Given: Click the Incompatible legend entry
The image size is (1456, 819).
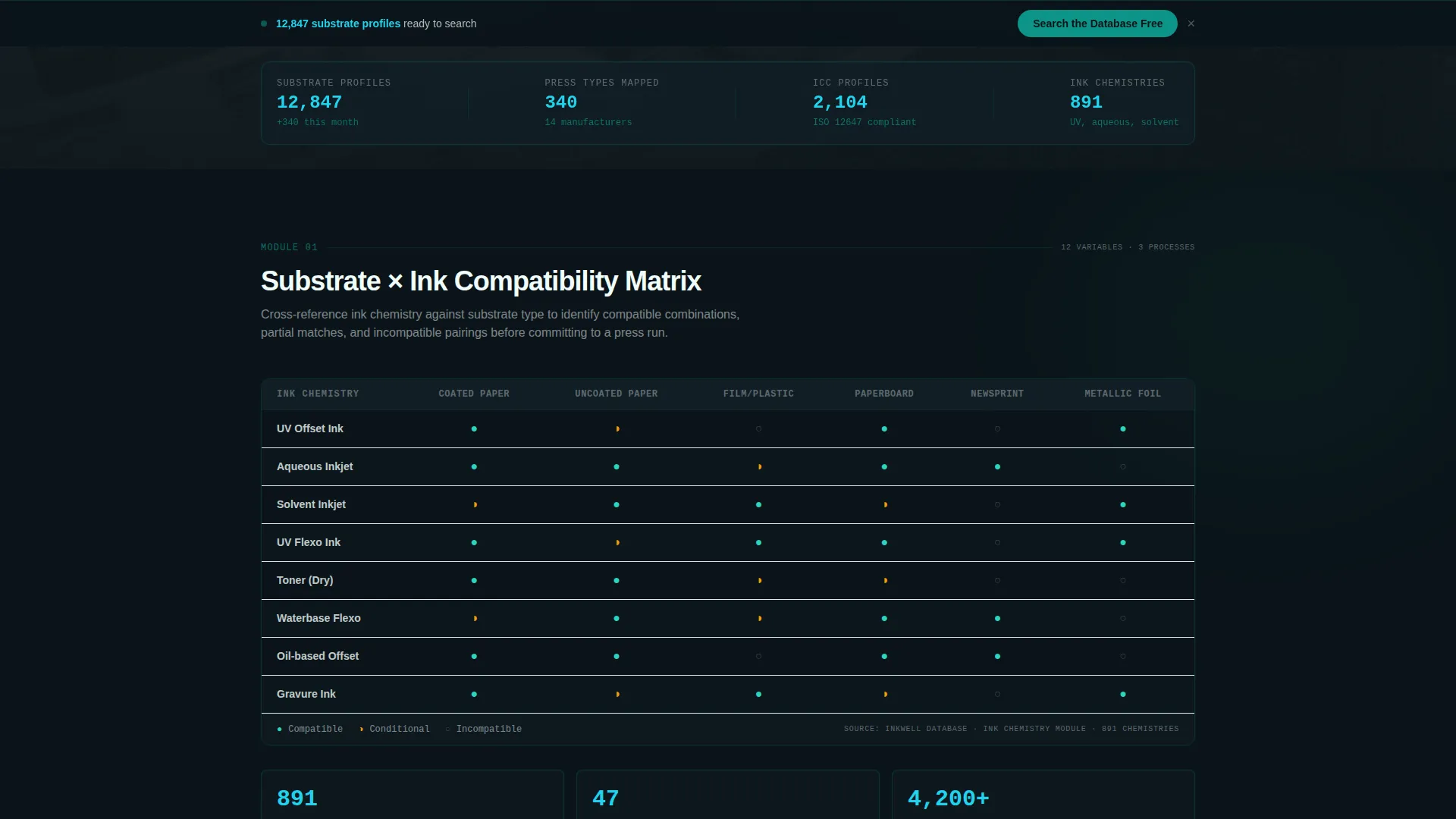Looking at the screenshot, I should pyautogui.click(x=483, y=729).
